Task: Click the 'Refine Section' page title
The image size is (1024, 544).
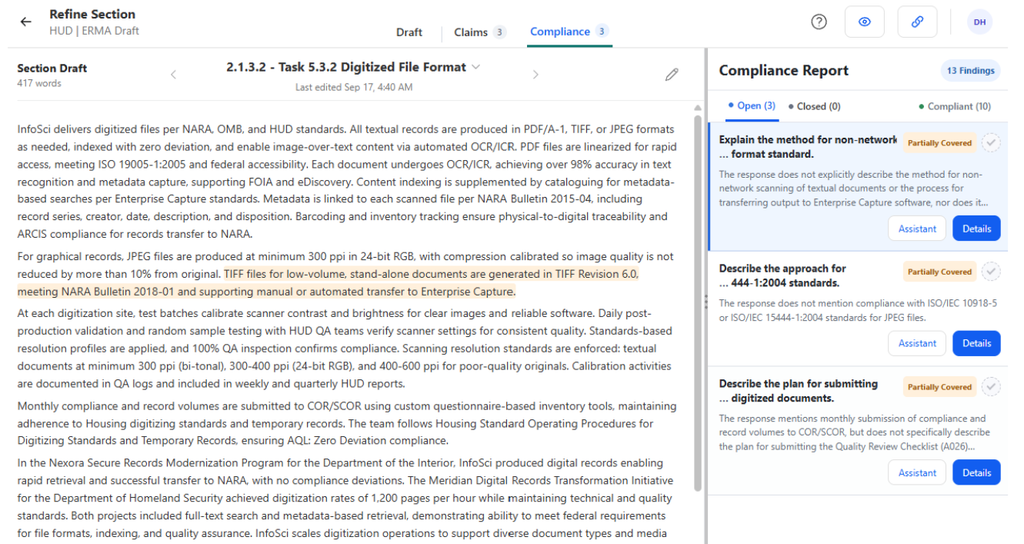Action: [x=92, y=14]
